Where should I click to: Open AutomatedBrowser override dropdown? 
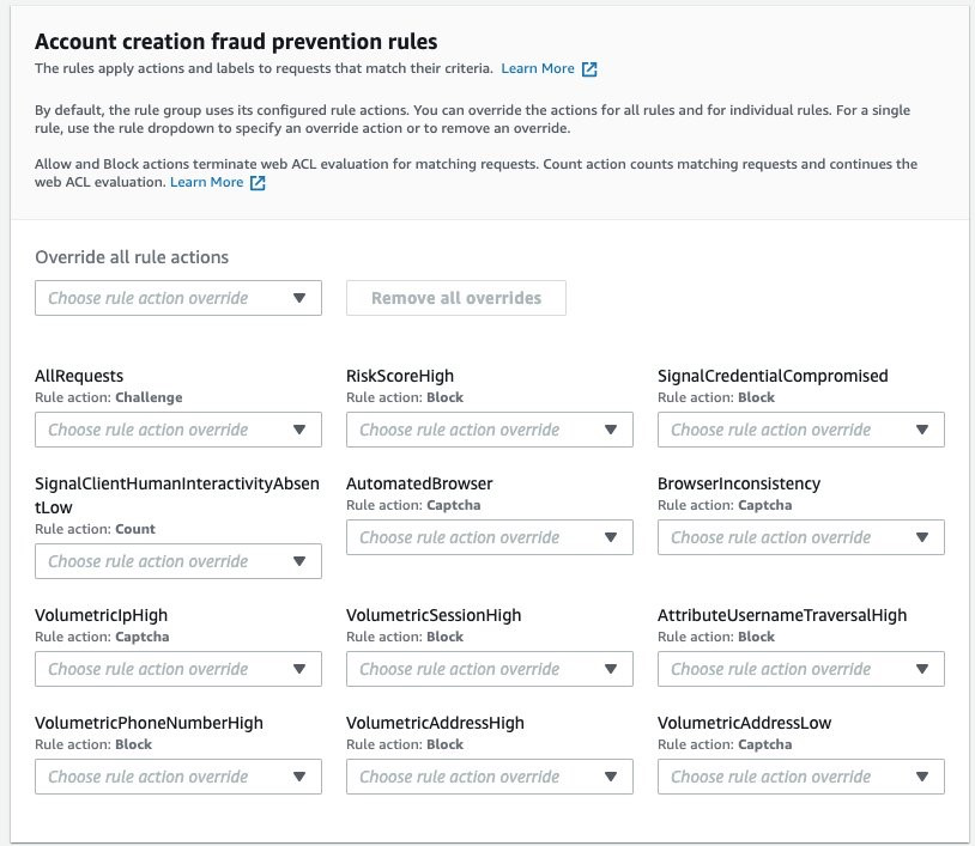coord(489,538)
